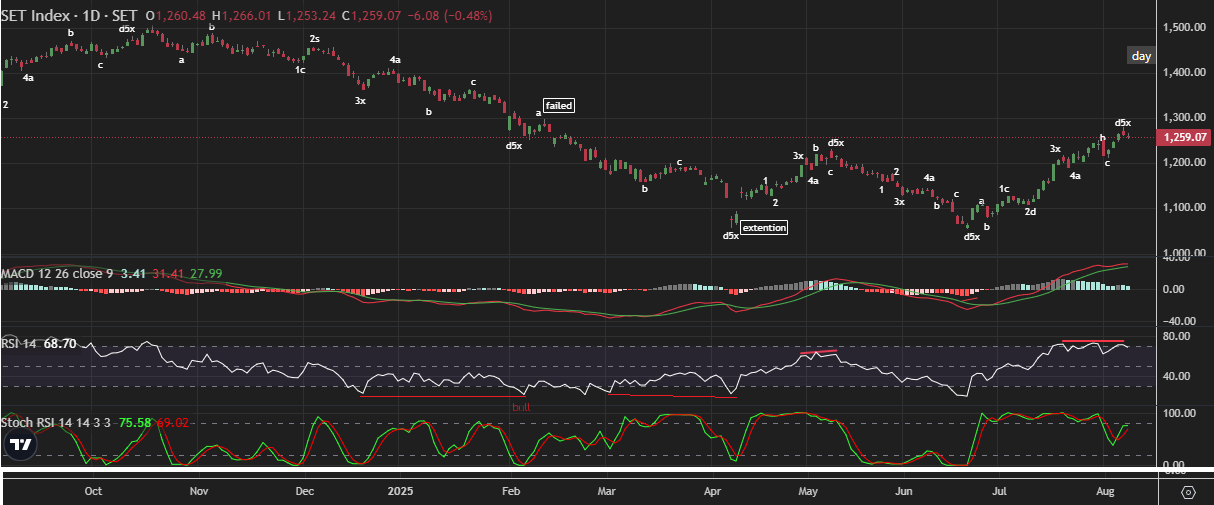This screenshot has width=1214, height=505.
Task: Click the RSI value 68.70
Action: 61,343
